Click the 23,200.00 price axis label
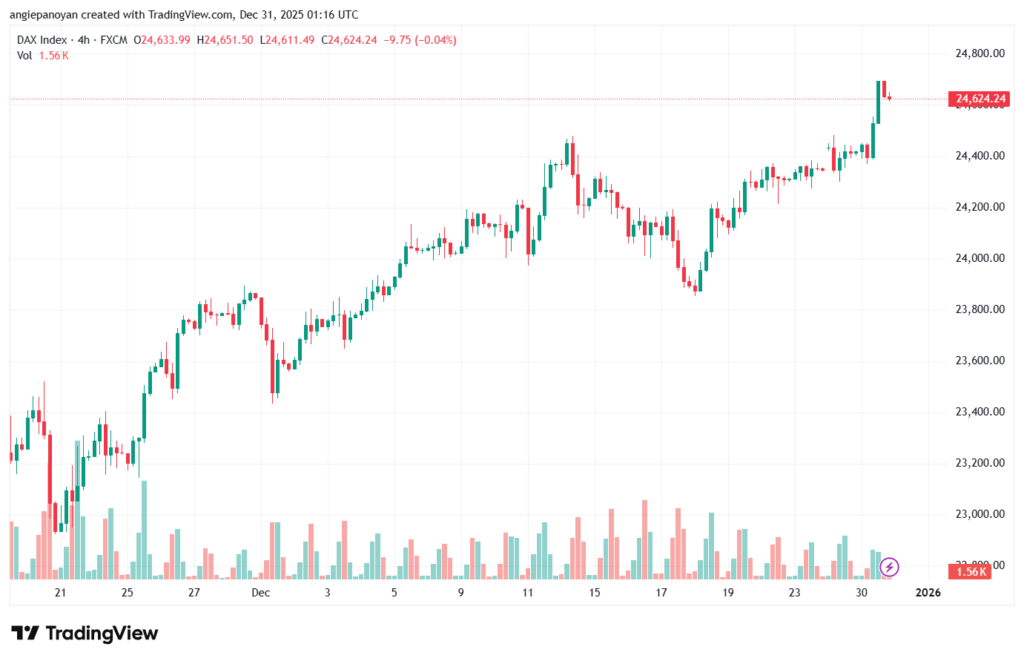The height and width of the screenshot is (661, 1024). click(x=980, y=463)
